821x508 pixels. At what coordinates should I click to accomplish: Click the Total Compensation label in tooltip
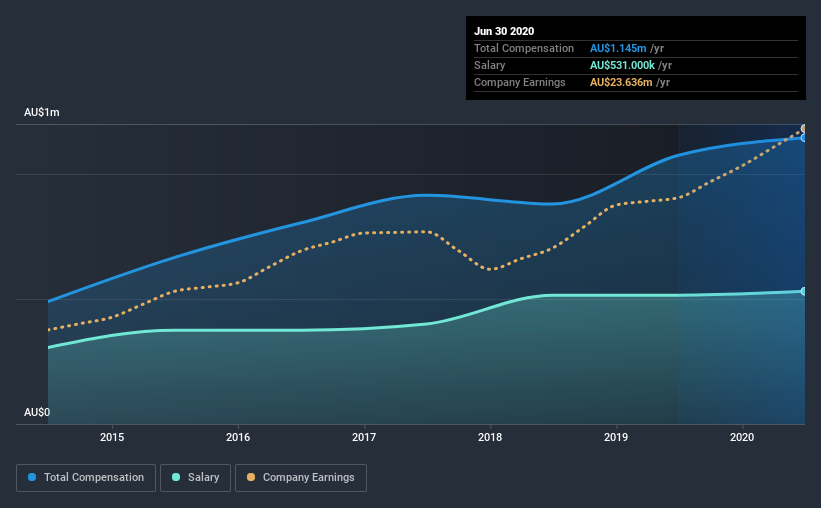(x=524, y=48)
